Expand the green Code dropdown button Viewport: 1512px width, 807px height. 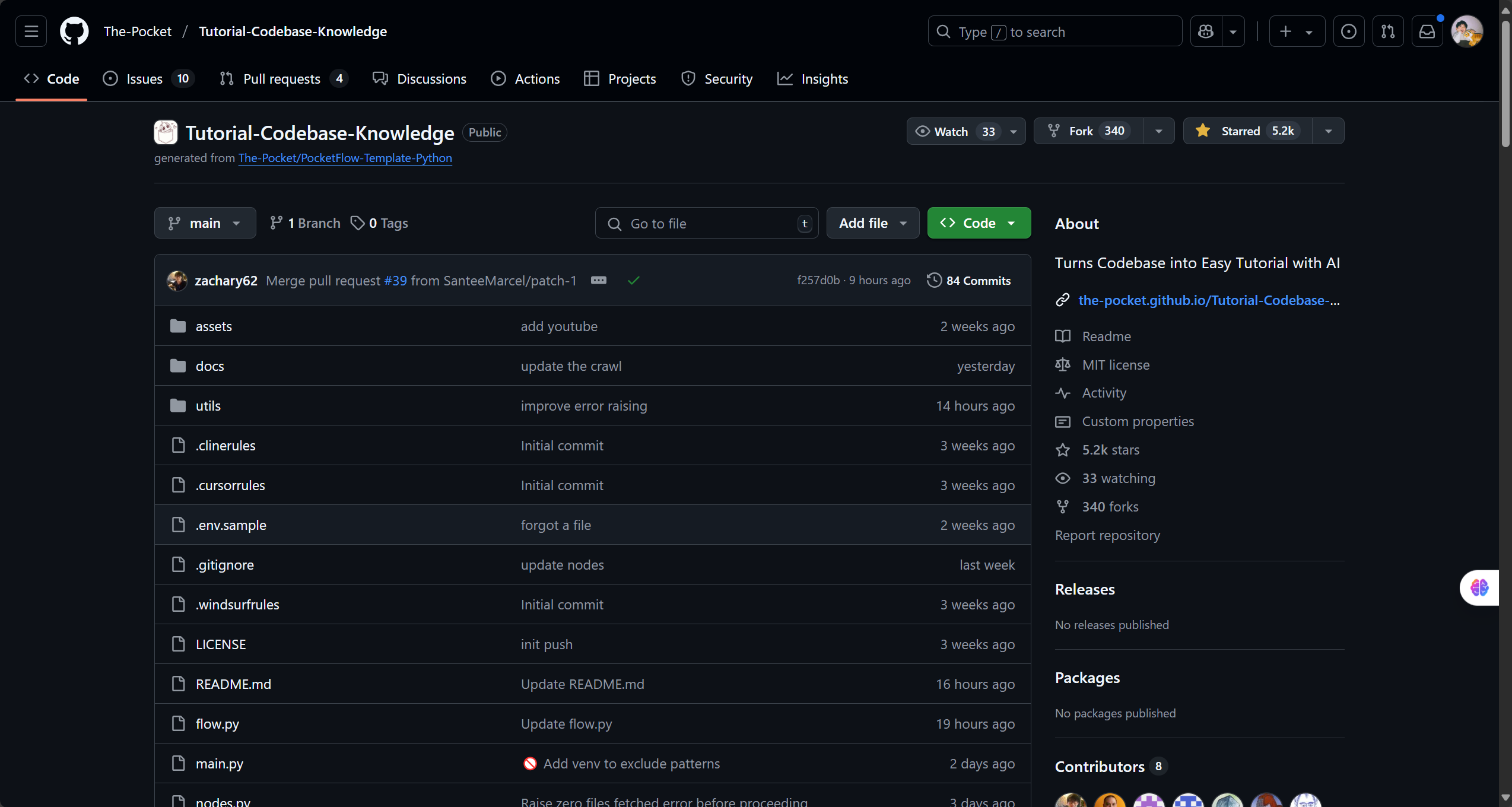(979, 223)
